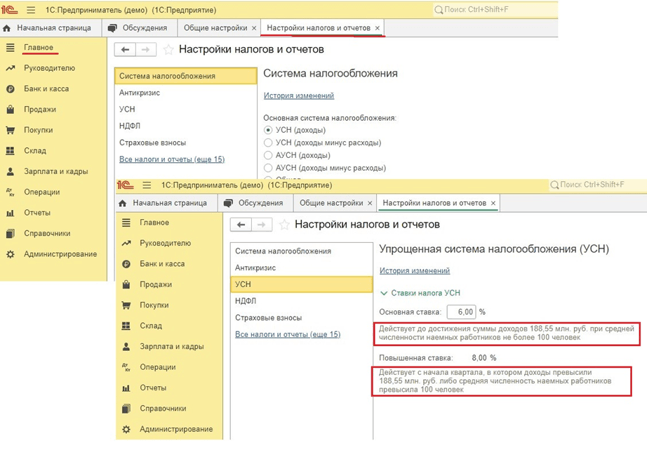This screenshot has width=647, height=450.
Task: Click back arrow button in upper window
Action: [x=125, y=49]
